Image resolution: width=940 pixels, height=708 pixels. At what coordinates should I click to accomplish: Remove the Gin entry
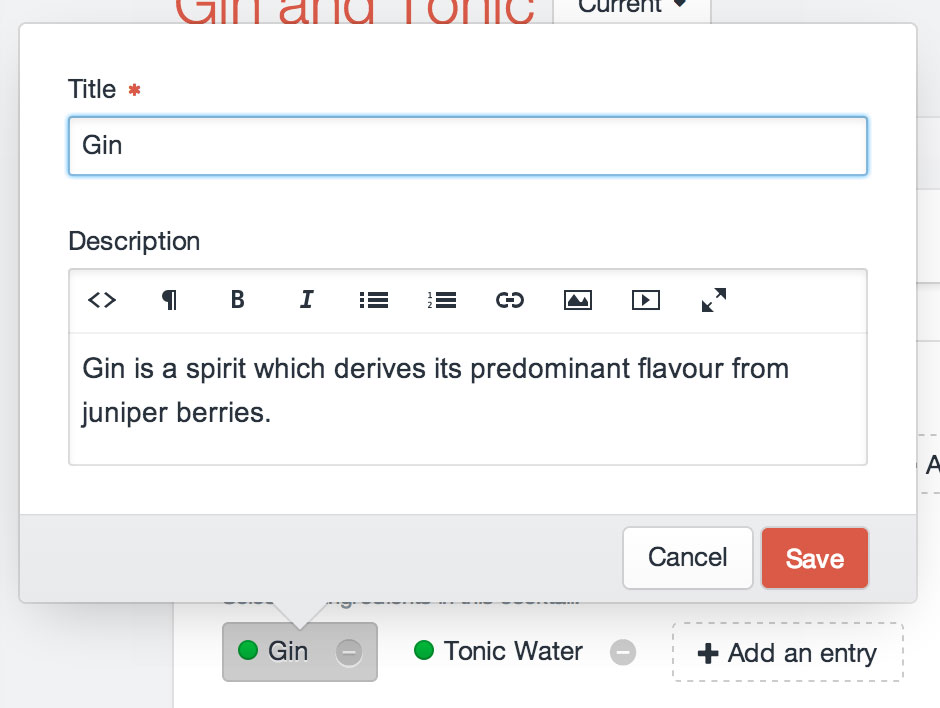[x=349, y=652]
